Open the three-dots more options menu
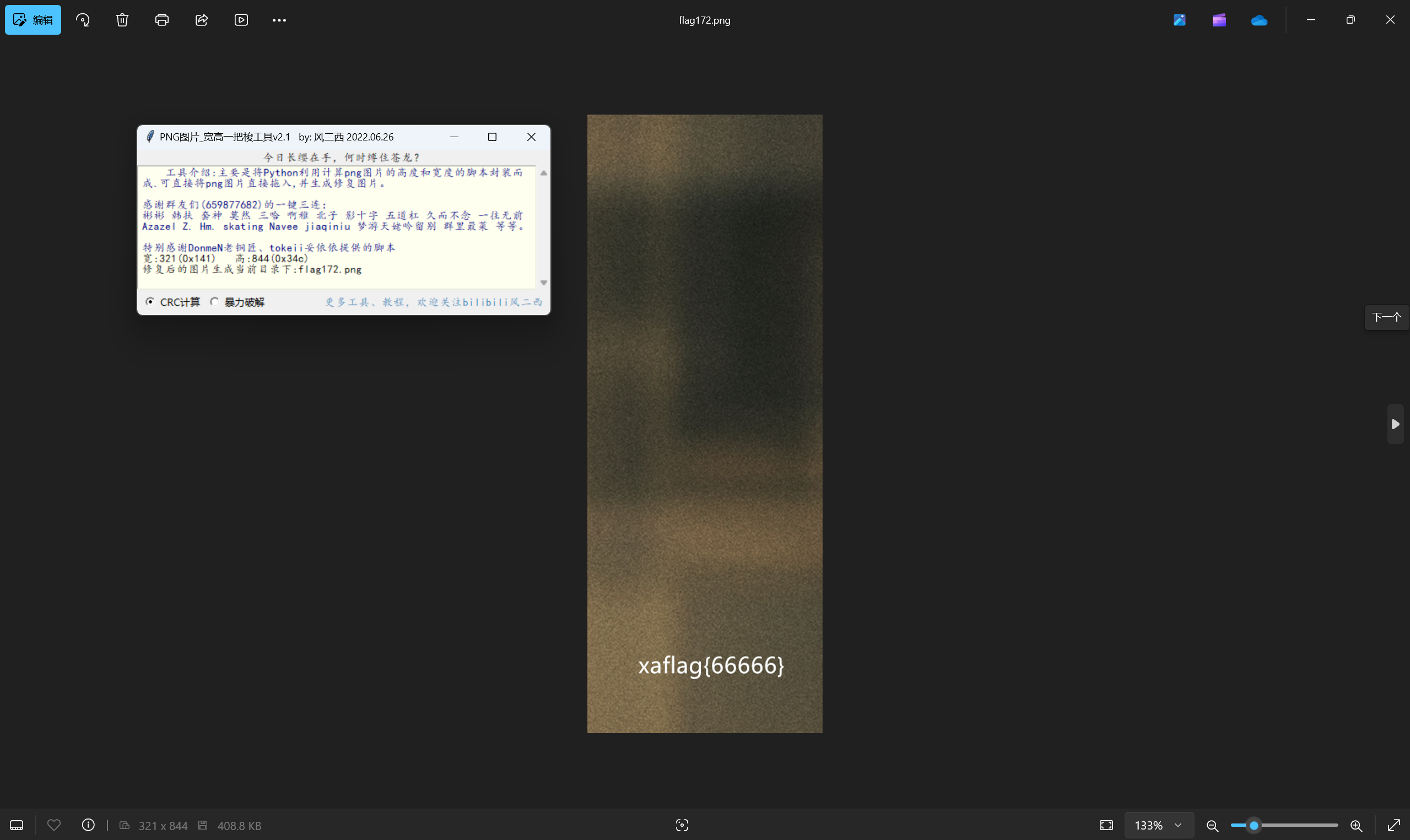This screenshot has width=1410, height=840. [279, 20]
